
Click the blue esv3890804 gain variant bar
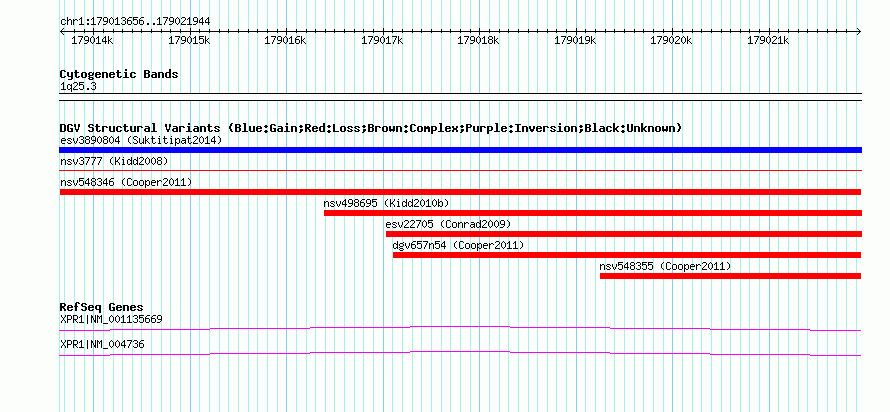tap(460, 150)
